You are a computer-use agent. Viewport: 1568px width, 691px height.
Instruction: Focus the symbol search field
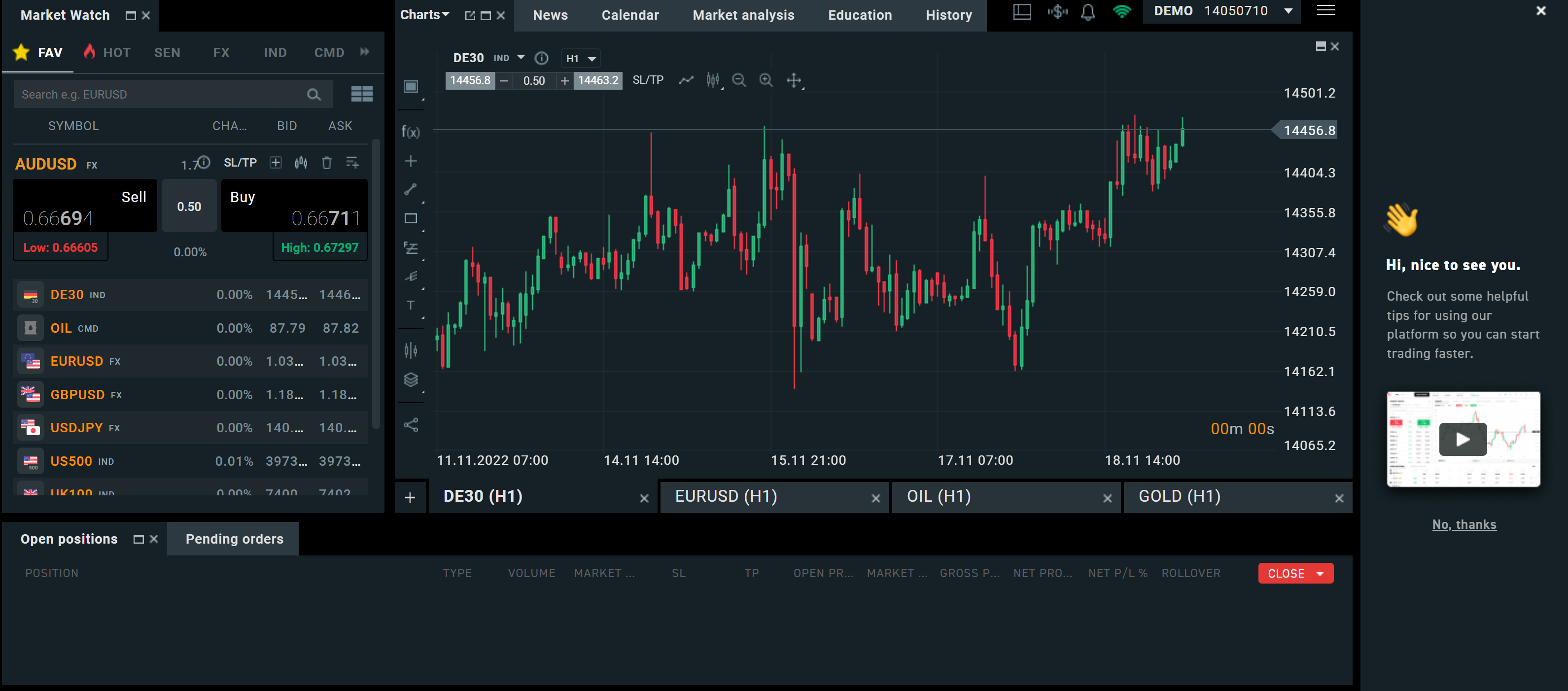point(173,94)
